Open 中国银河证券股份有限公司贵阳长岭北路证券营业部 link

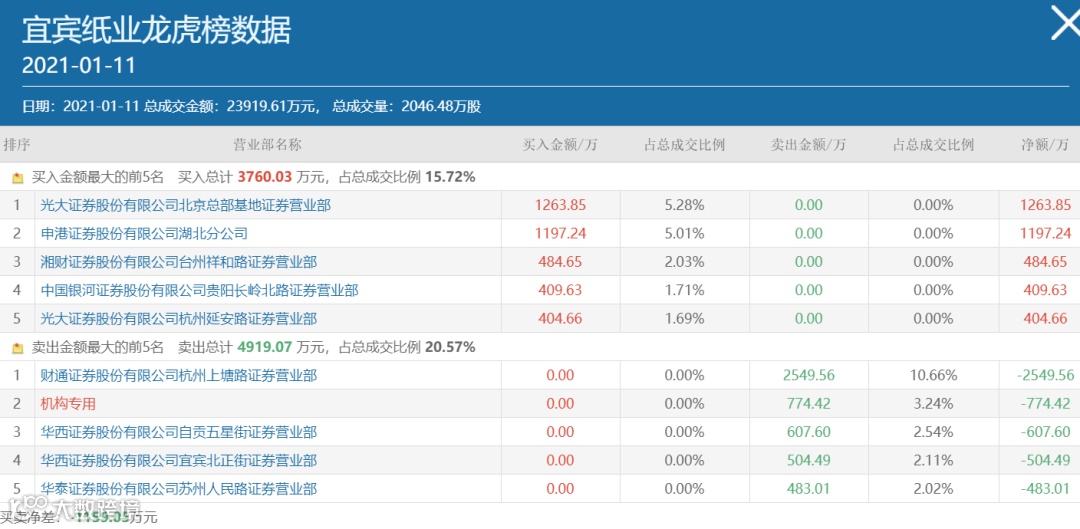200,291
